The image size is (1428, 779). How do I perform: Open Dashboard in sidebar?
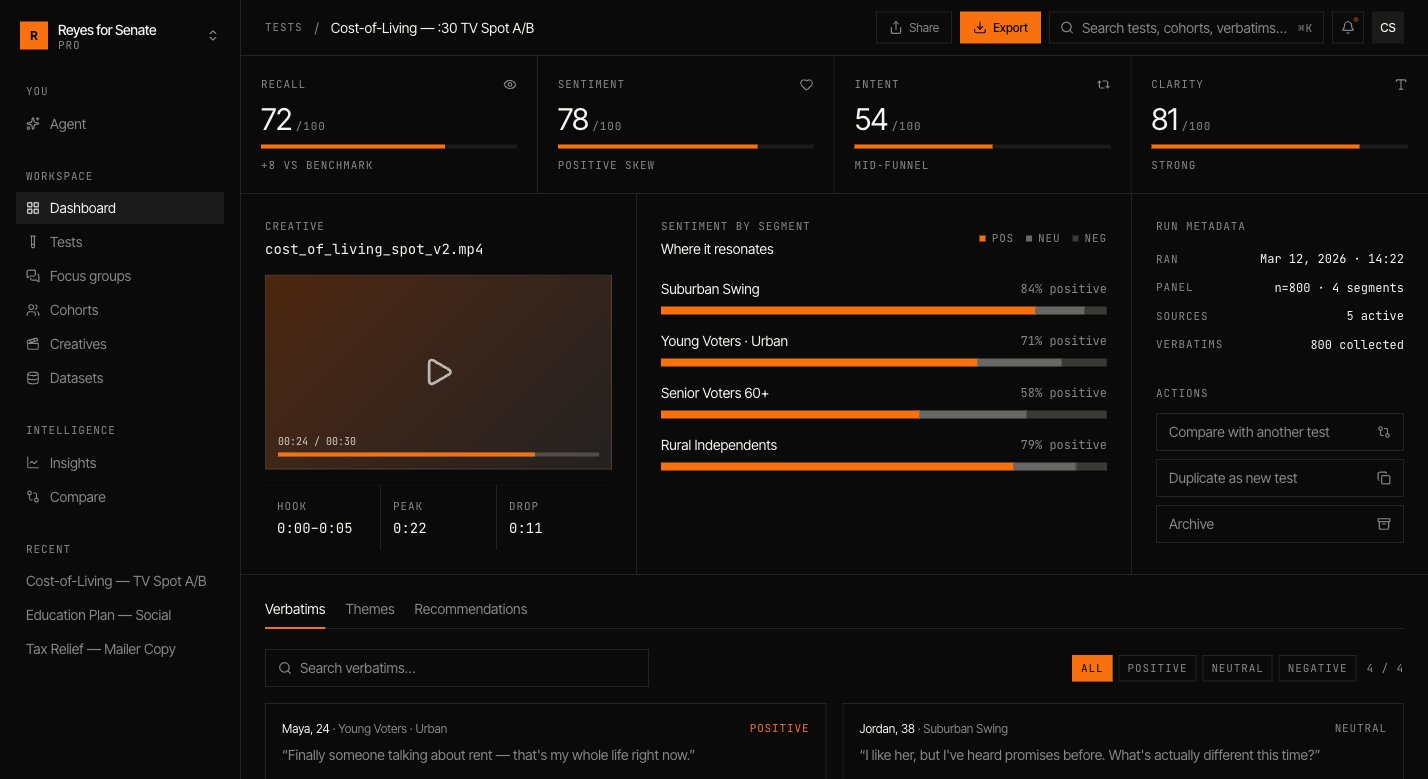[120, 208]
